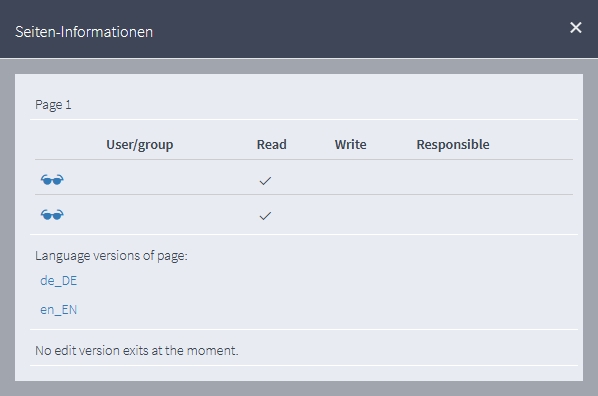The width and height of the screenshot is (598, 396).
Task: Click the glasses icon in the first row
Action: pos(52,180)
